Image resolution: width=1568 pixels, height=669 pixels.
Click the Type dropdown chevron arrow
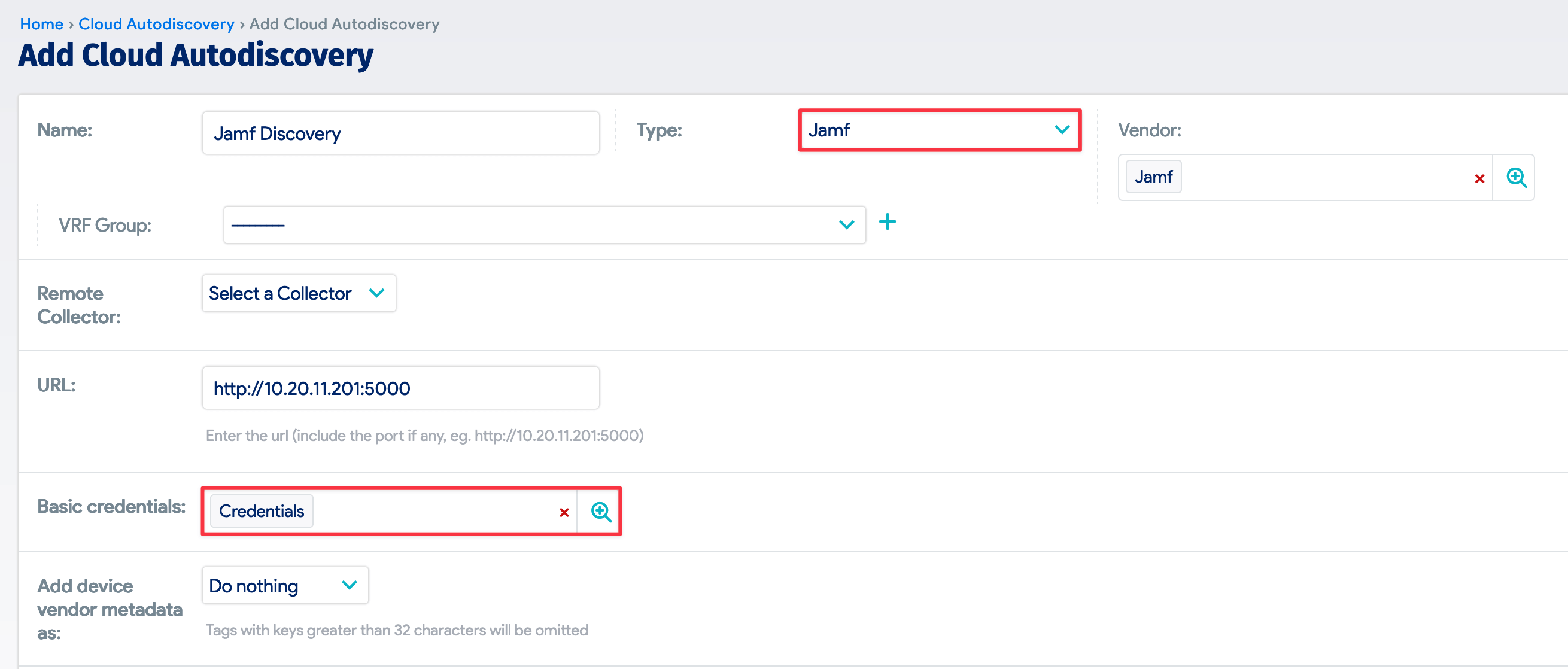tap(1062, 130)
